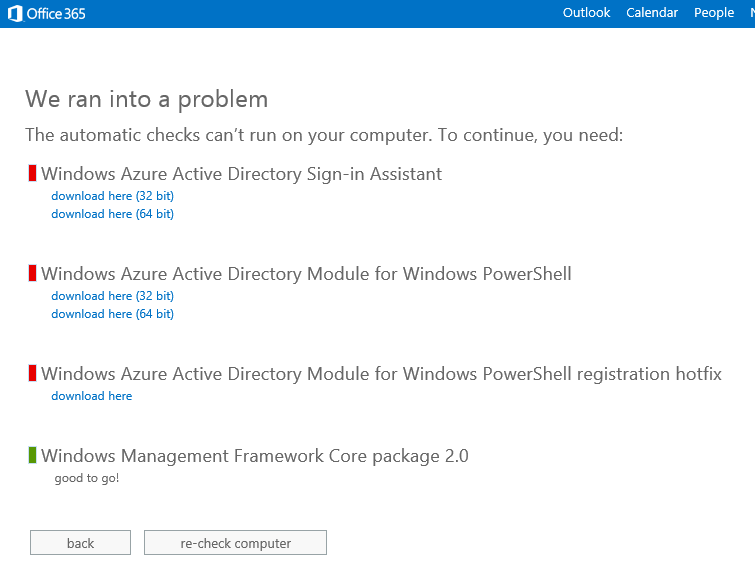Download PowerShell Module 64 bit link

click(112, 314)
